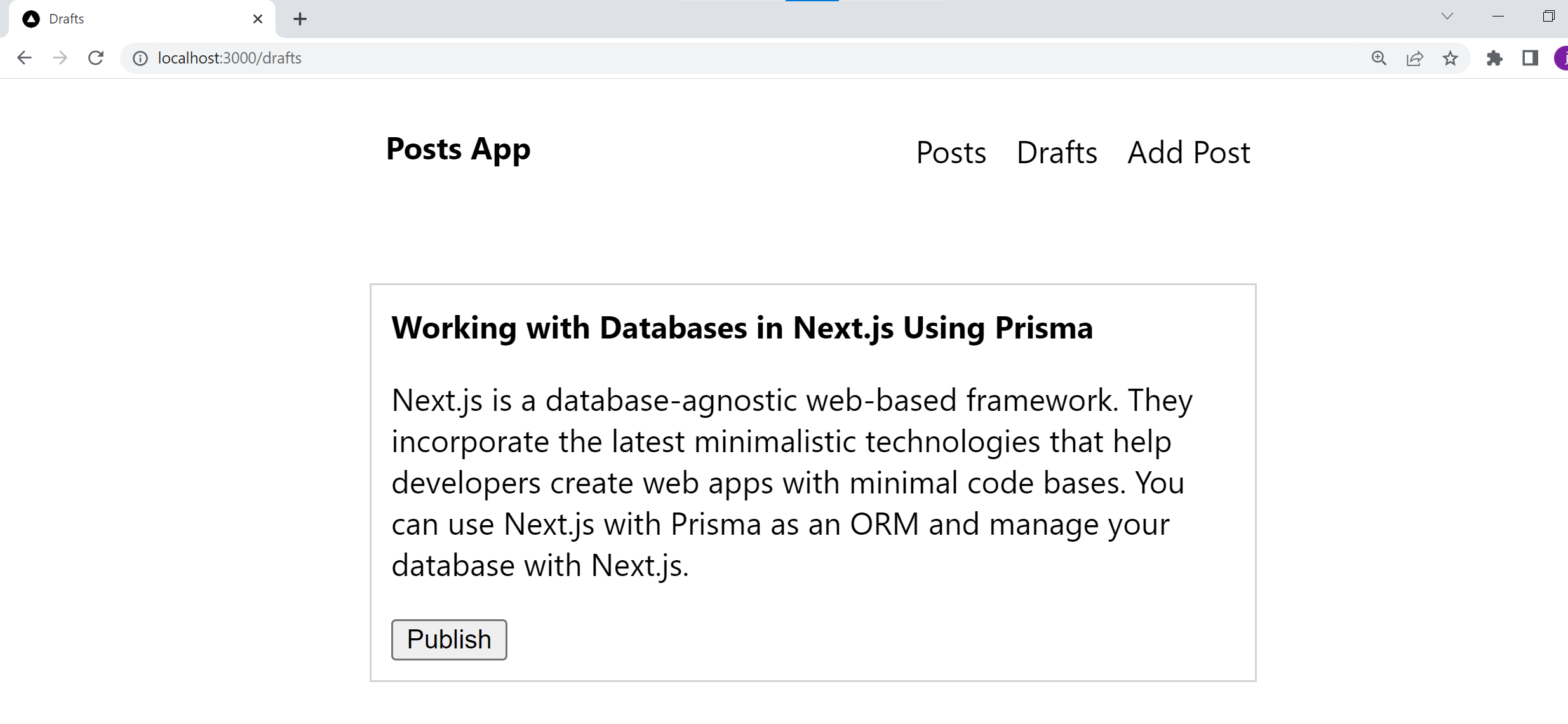Open Drafts from the nav bar
1568x724 pixels.
pos(1057,152)
